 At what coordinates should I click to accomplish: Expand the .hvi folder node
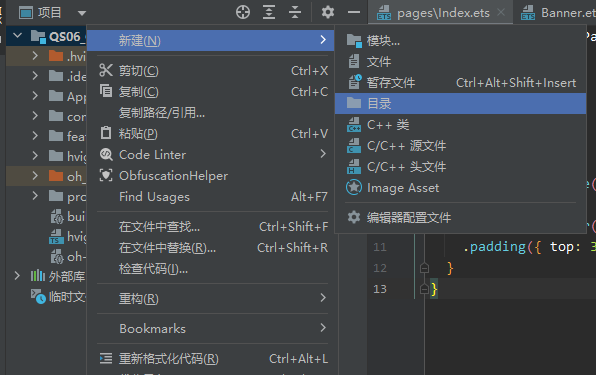[x=35, y=56]
